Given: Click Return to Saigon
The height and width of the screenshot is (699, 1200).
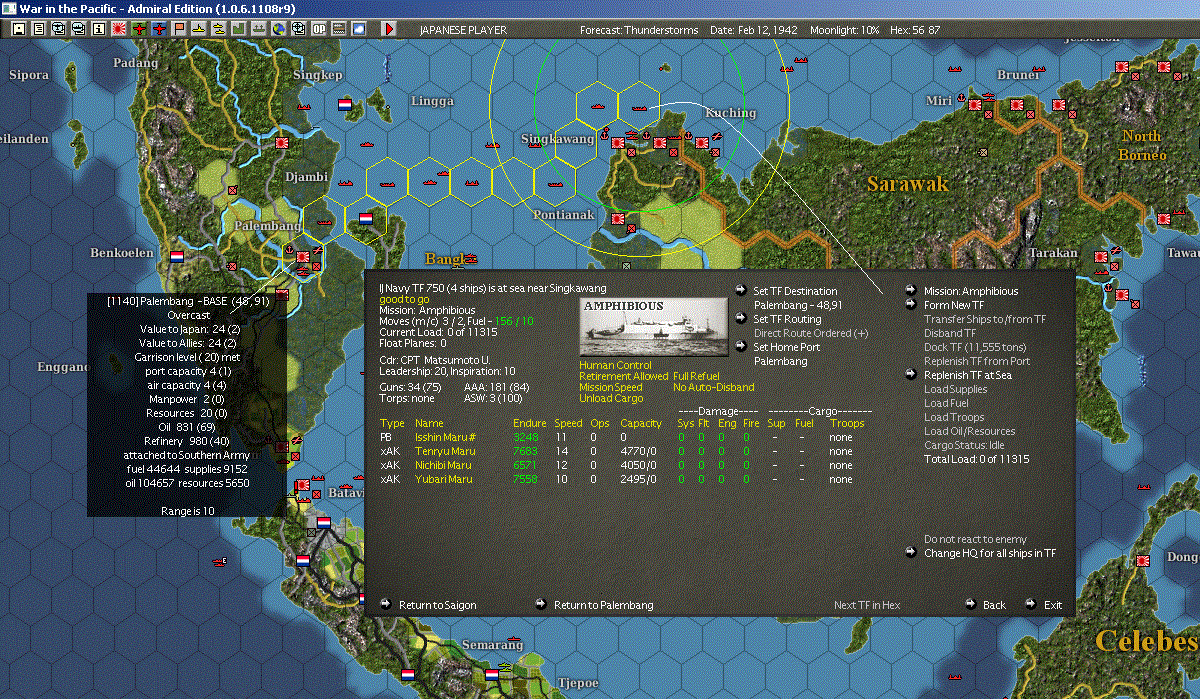Looking at the screenshot, I should pos(437,605).
